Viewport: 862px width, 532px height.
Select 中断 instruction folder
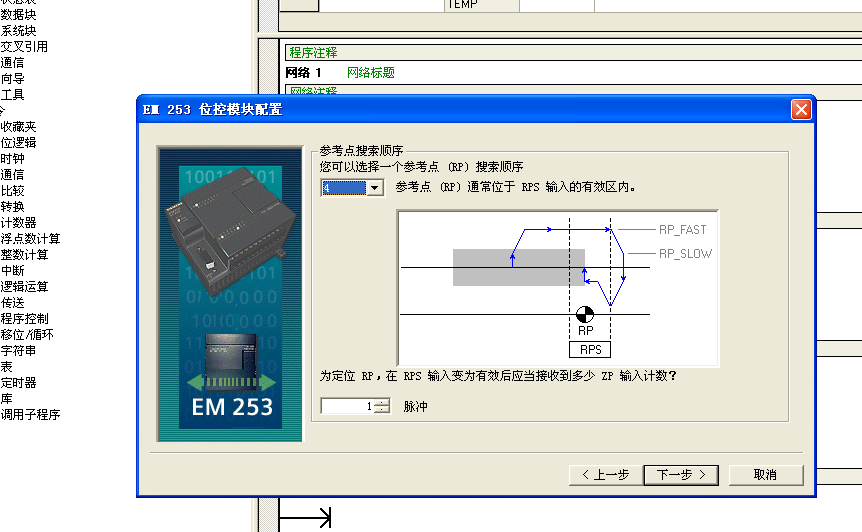[x=12, y=270]
